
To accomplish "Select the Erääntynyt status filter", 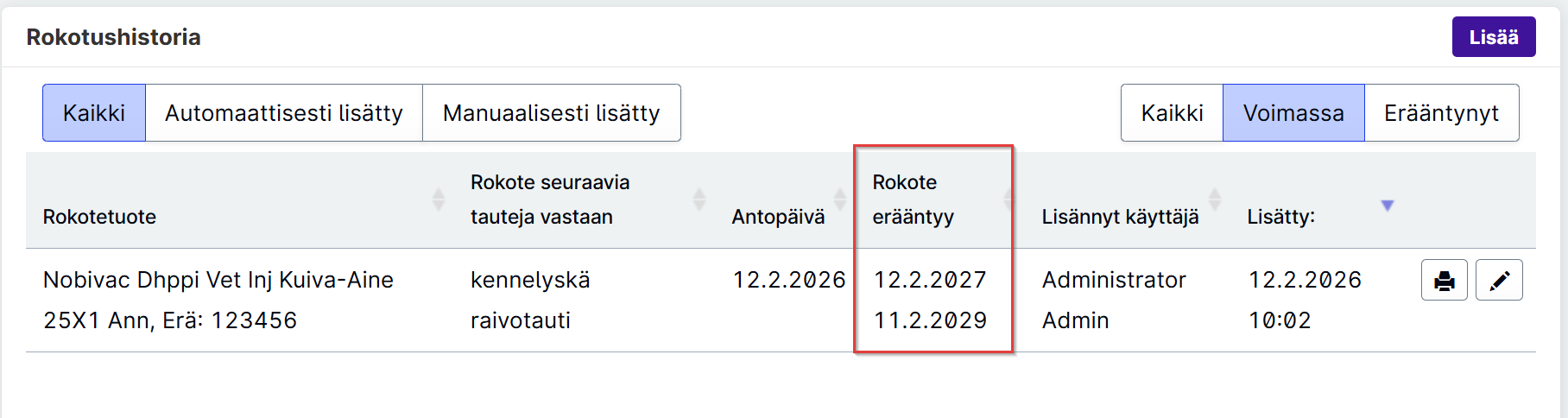I will pos(1442,113).
